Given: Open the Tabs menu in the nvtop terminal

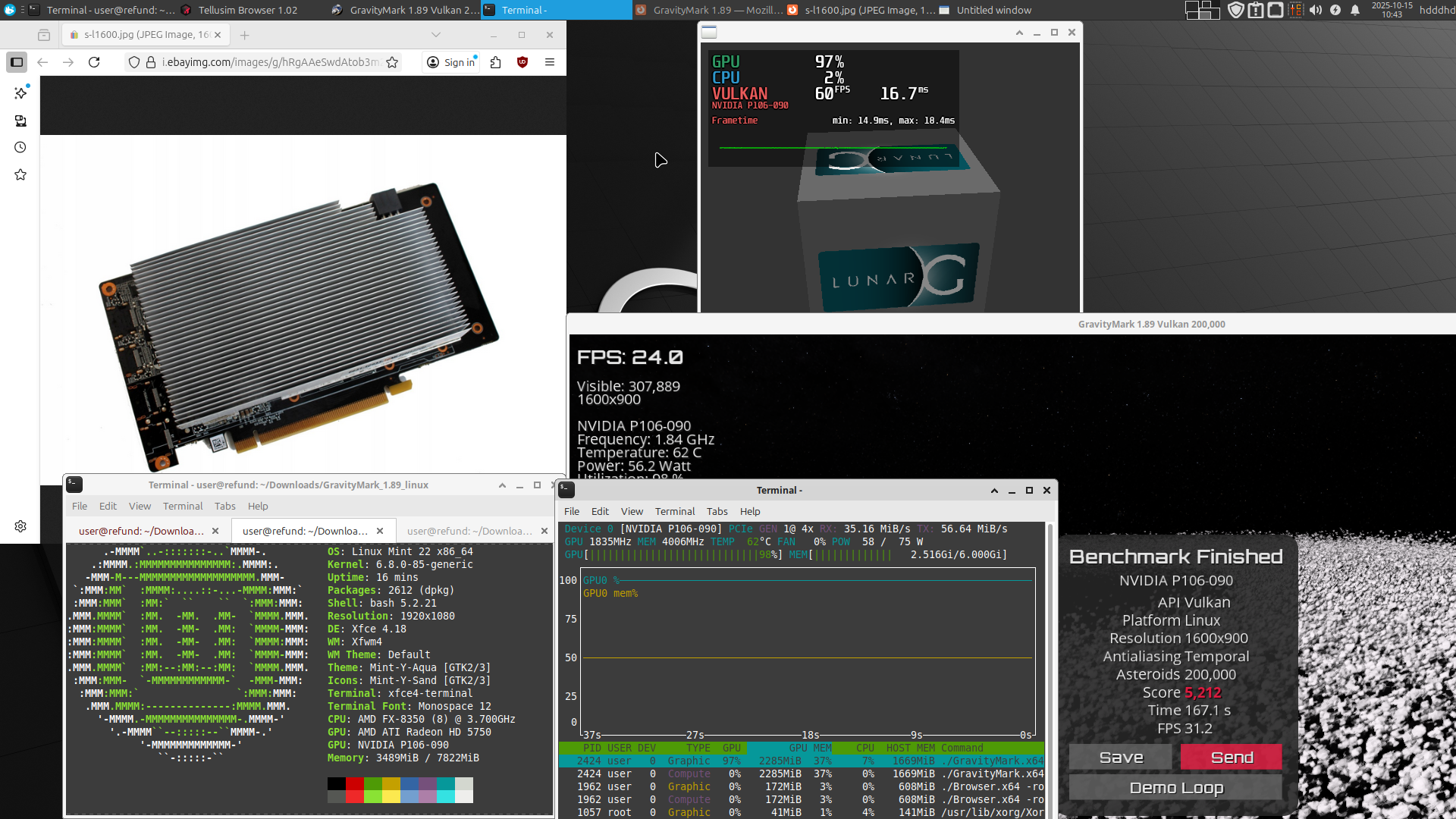Looking at the screenshot, I should (717, 511).
